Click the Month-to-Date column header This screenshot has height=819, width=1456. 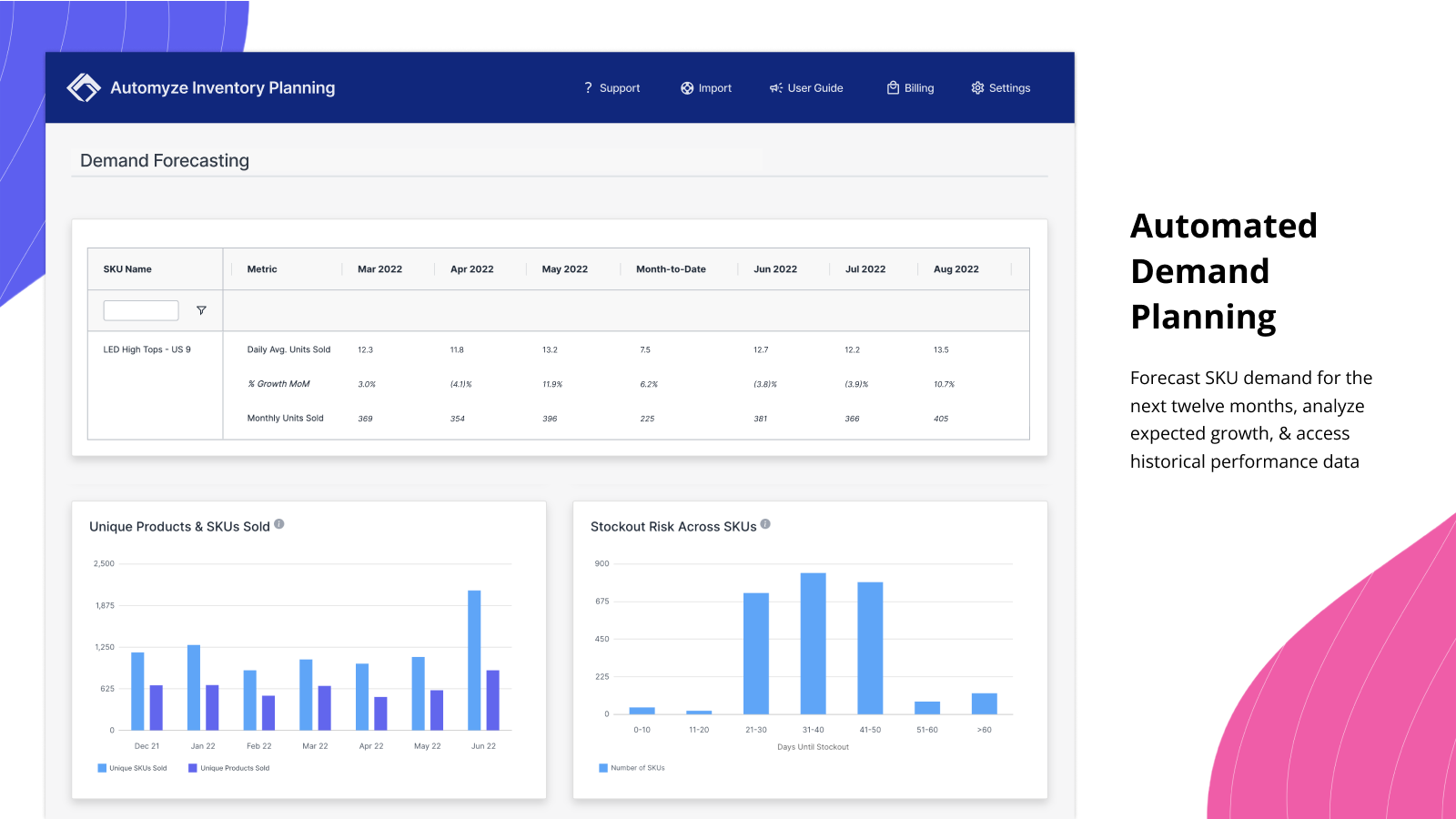[x=670, y=268]
